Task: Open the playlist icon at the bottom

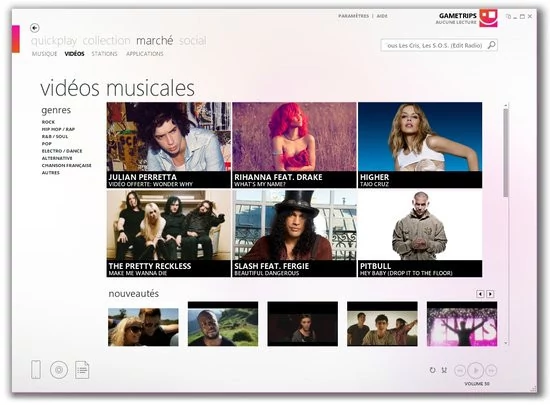Action: [x=82, y=370]
